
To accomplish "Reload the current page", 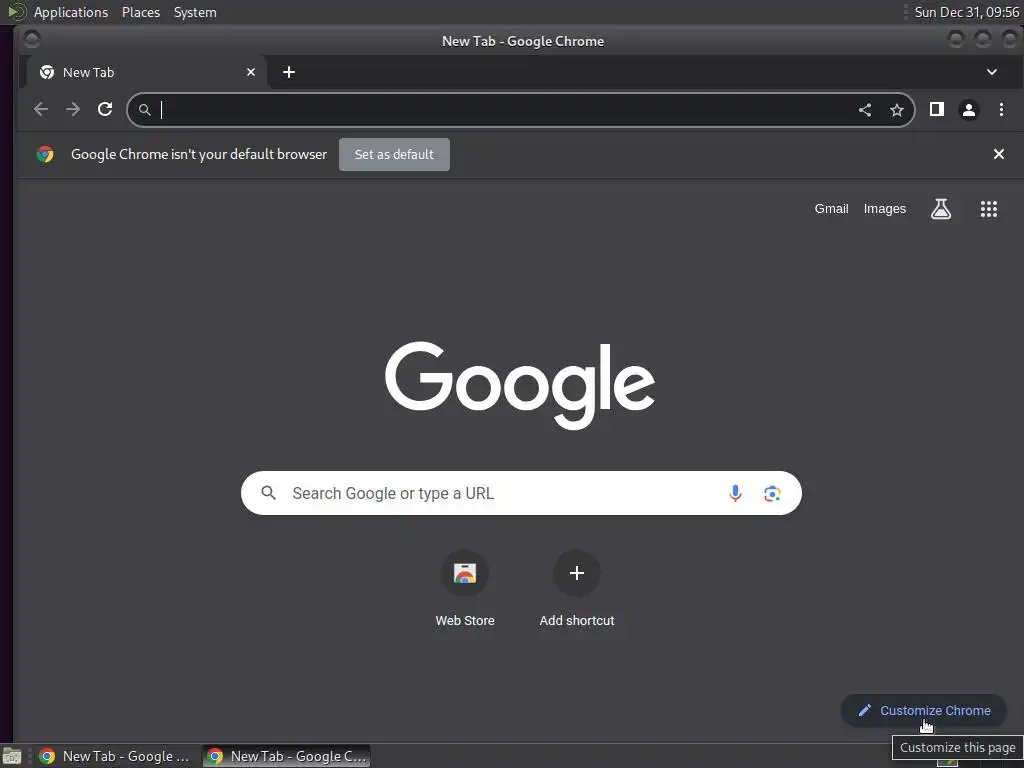I will tap(105, 109).
